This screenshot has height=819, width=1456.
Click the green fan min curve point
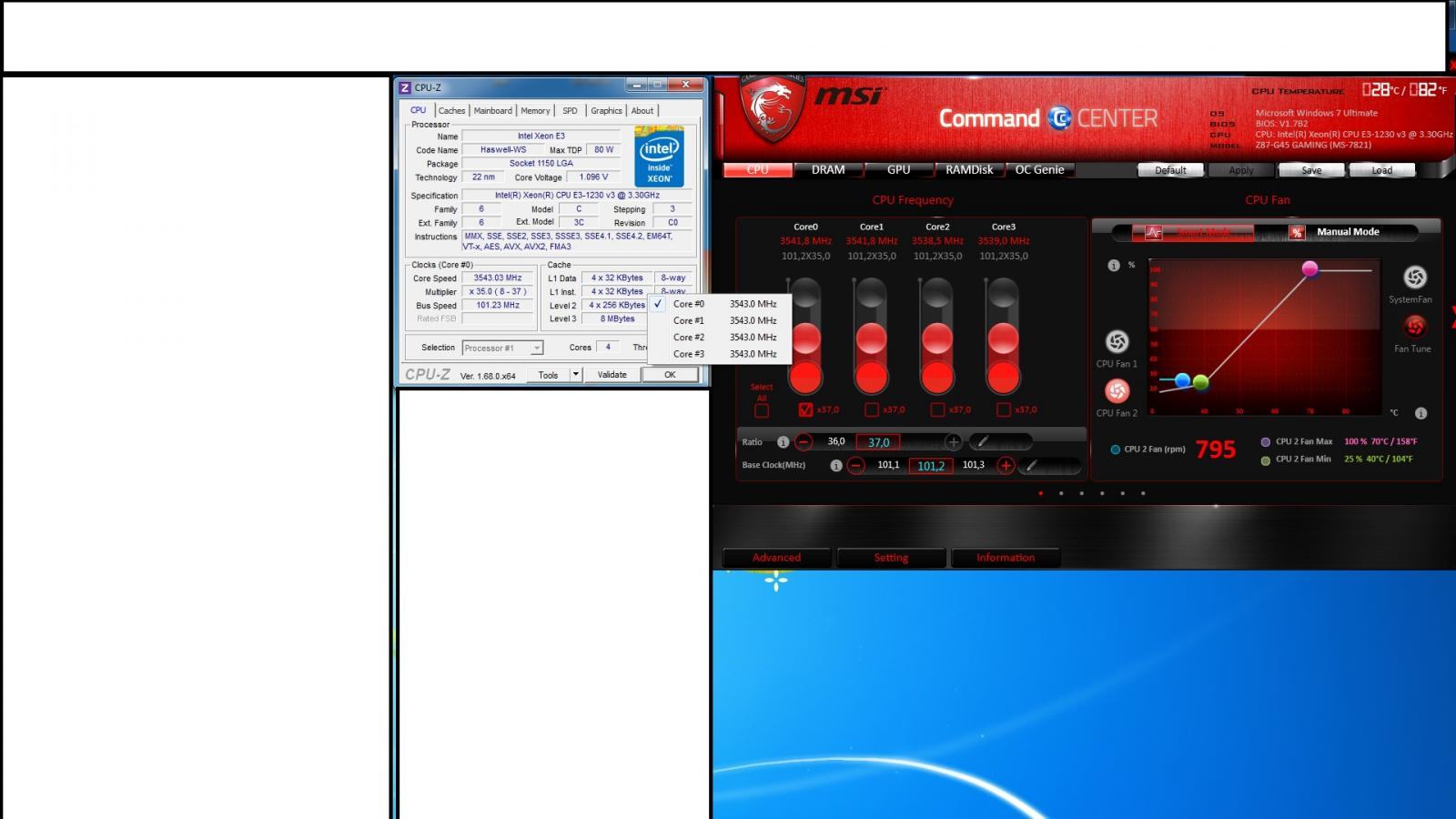1200,382
